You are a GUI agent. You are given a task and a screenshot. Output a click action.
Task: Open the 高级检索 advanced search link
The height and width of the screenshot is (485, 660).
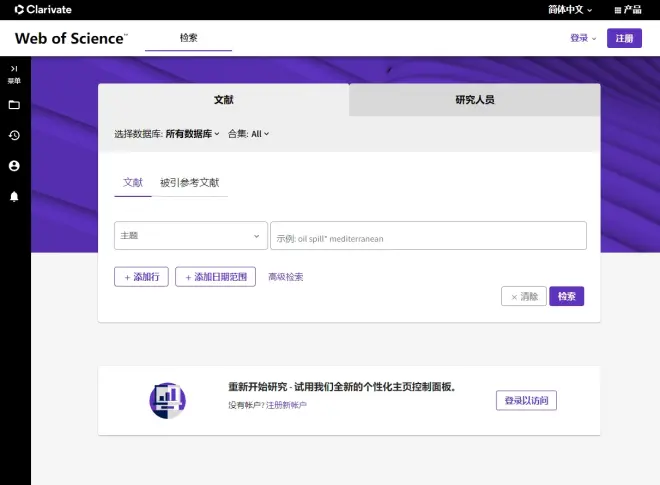click(286, 277)
